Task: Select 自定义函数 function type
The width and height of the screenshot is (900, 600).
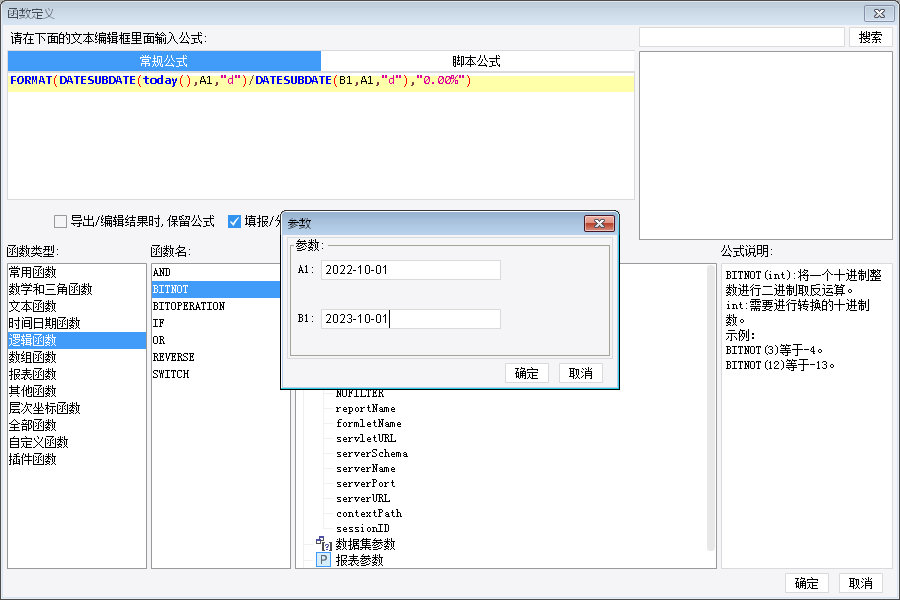Action: 76,442
